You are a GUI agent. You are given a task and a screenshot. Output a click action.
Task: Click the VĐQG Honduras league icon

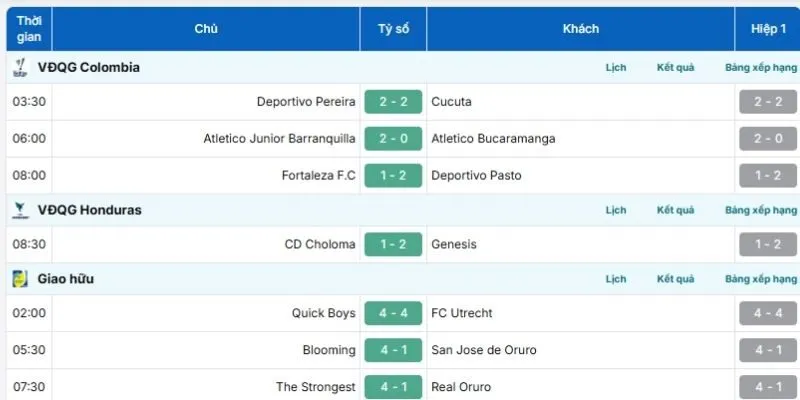click(19, 210)
